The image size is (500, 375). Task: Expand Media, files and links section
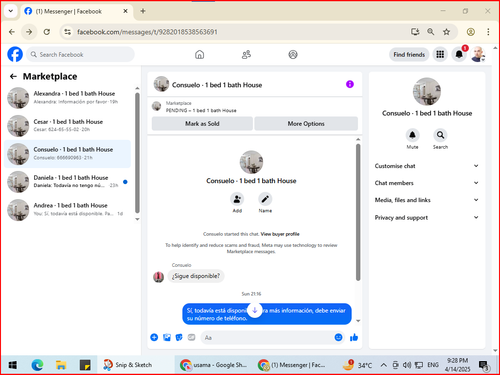(427, 200)
